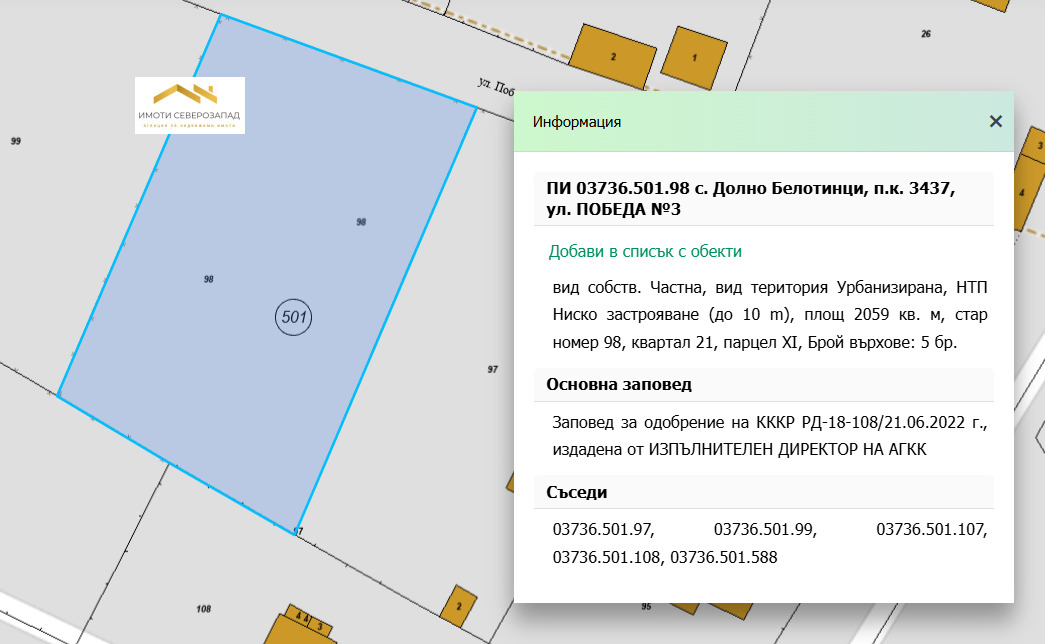Image resolution: width=1045 pixels, height=644 pixels.
Task: Select orange building 2 beside building 1
Action: (x=612, y=56)
